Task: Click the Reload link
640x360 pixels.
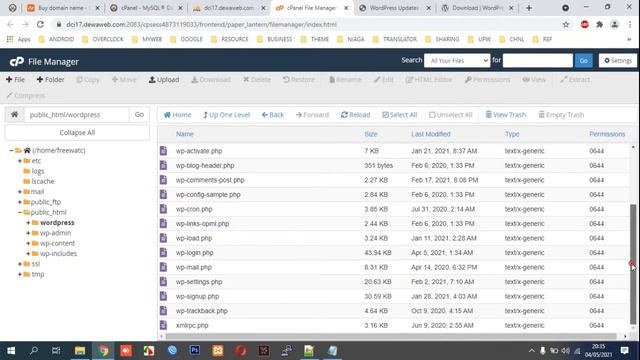Action: click(x=356, y=115)
